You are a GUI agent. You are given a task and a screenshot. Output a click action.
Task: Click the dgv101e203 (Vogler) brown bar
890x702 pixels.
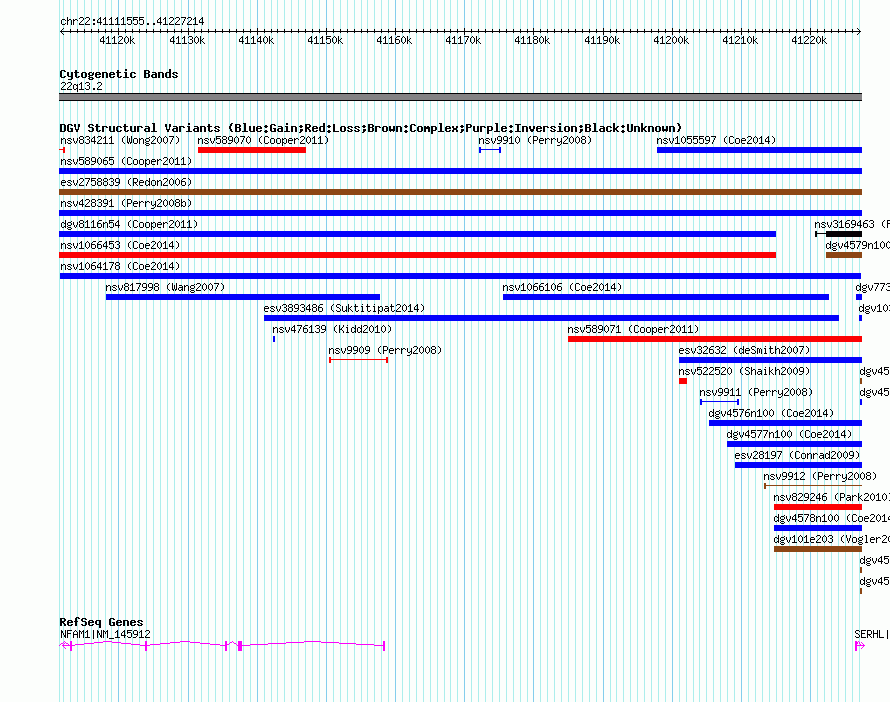coord(818,549)
